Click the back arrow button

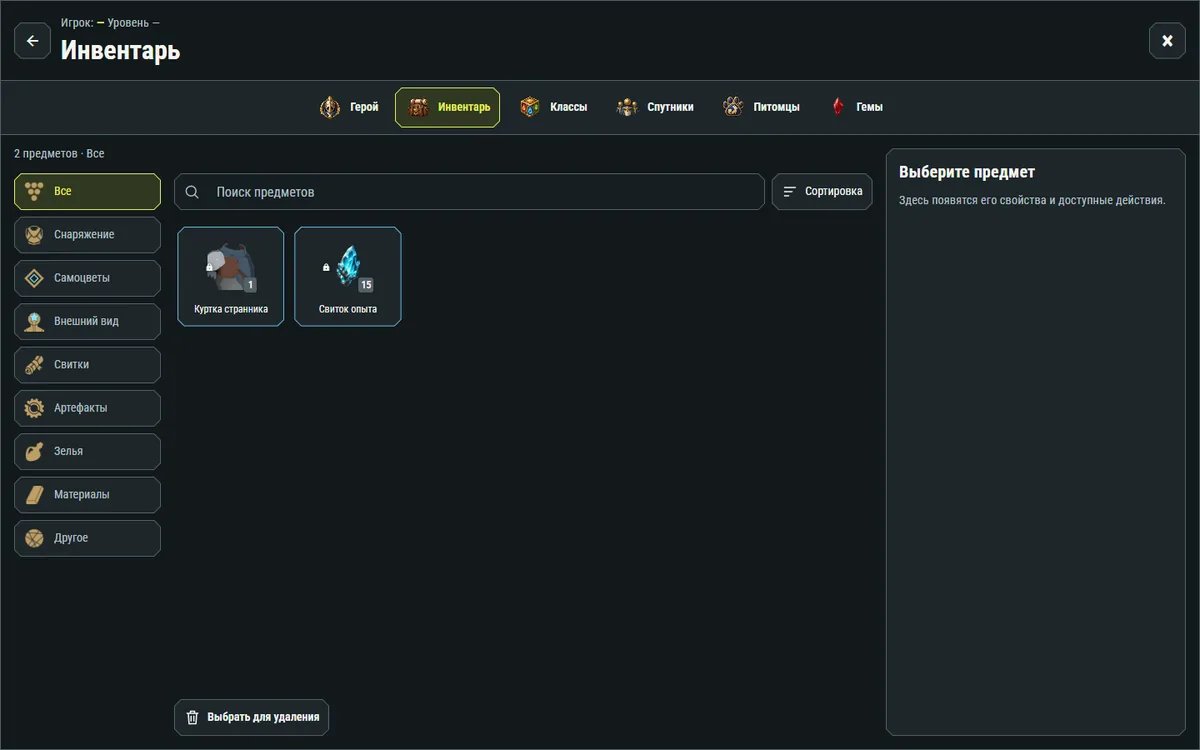point(32,41)
